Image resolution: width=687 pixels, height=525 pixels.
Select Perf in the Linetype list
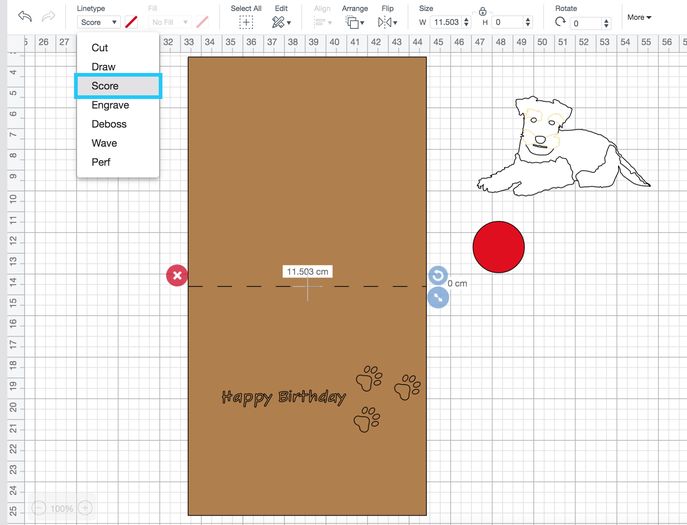click(101, 162)
